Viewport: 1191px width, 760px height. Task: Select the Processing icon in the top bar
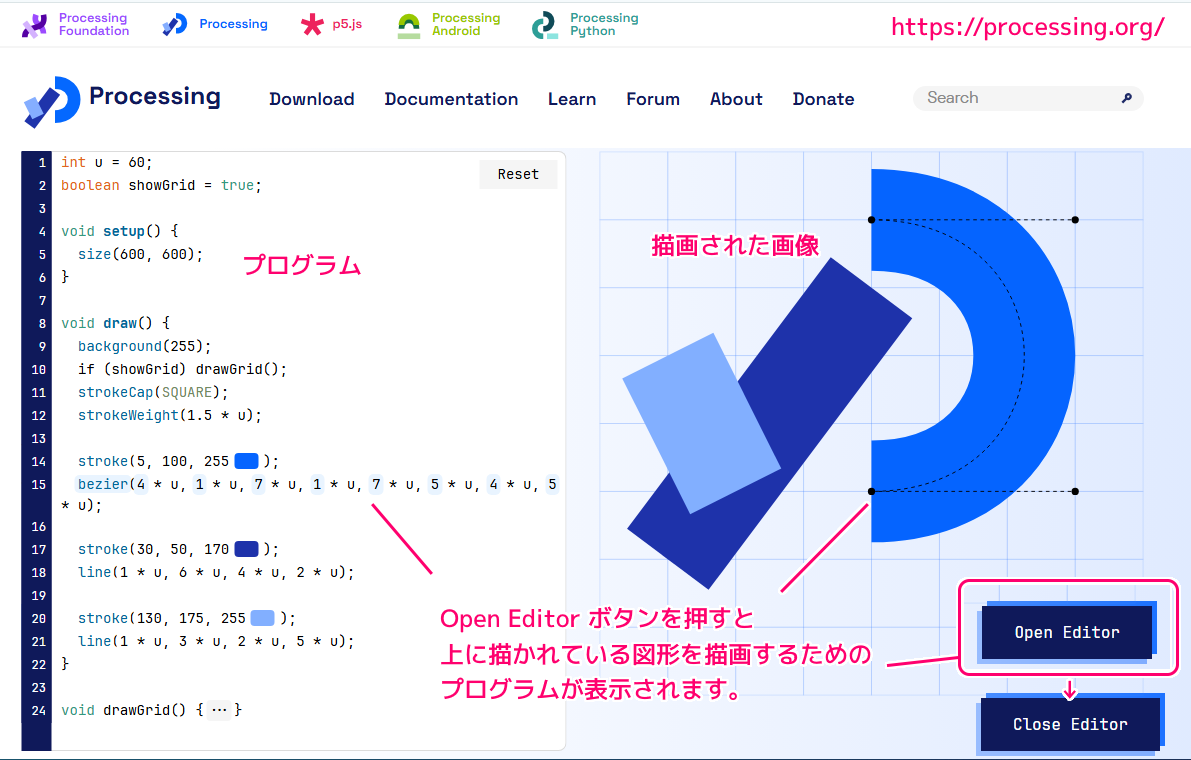173,22
